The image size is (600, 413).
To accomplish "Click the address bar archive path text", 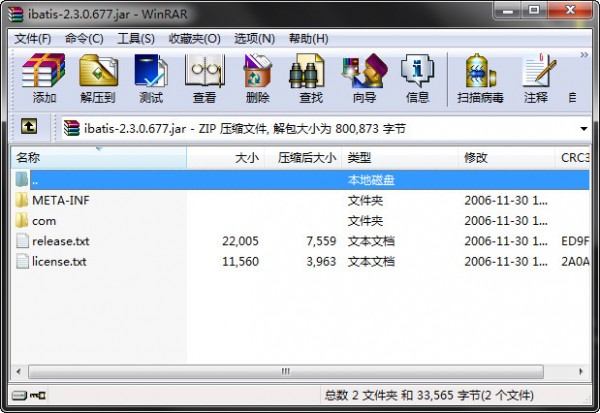I will [x=245, y=129].
